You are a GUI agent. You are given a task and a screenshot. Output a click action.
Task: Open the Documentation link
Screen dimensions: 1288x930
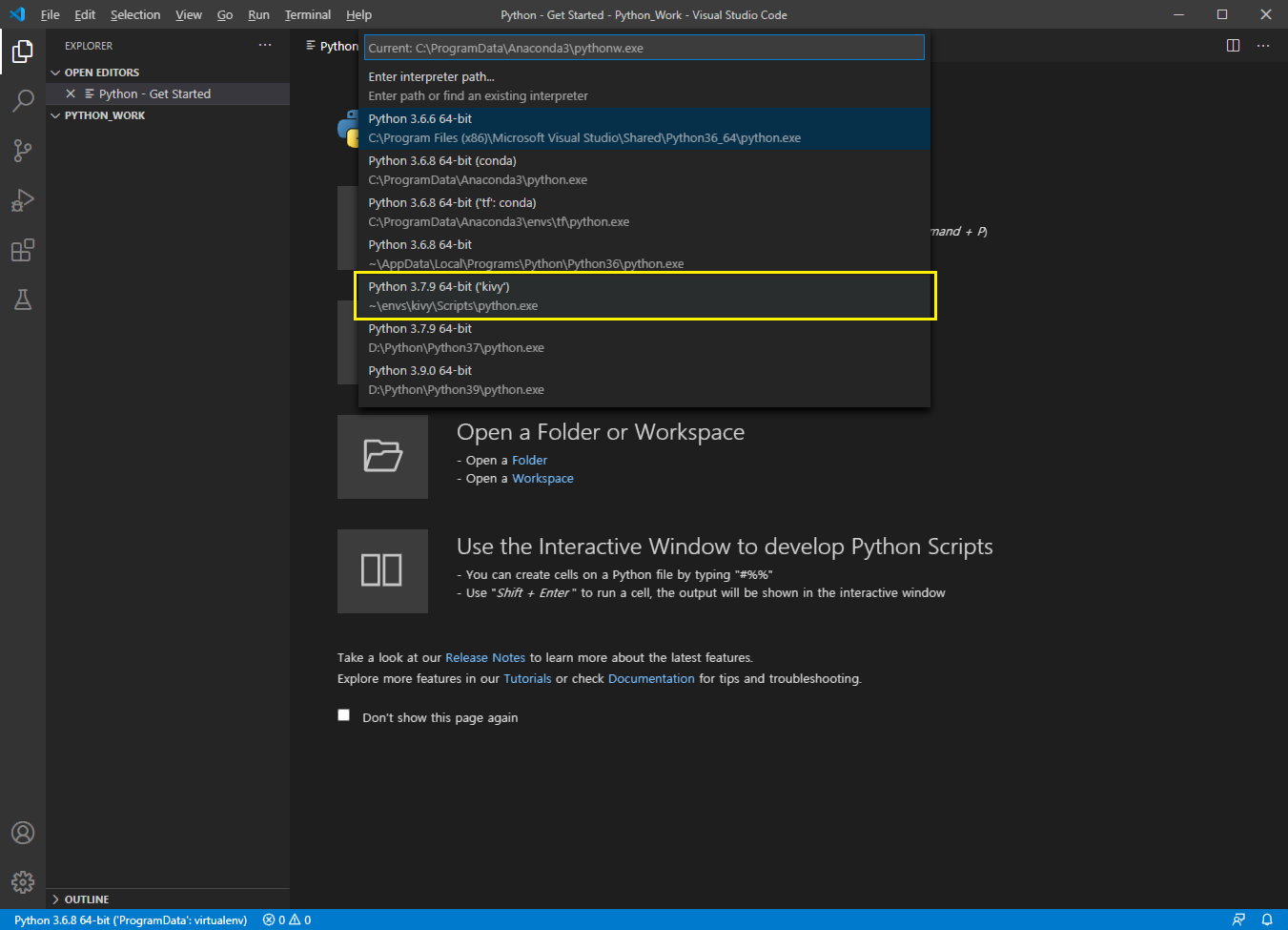(651, 678)
